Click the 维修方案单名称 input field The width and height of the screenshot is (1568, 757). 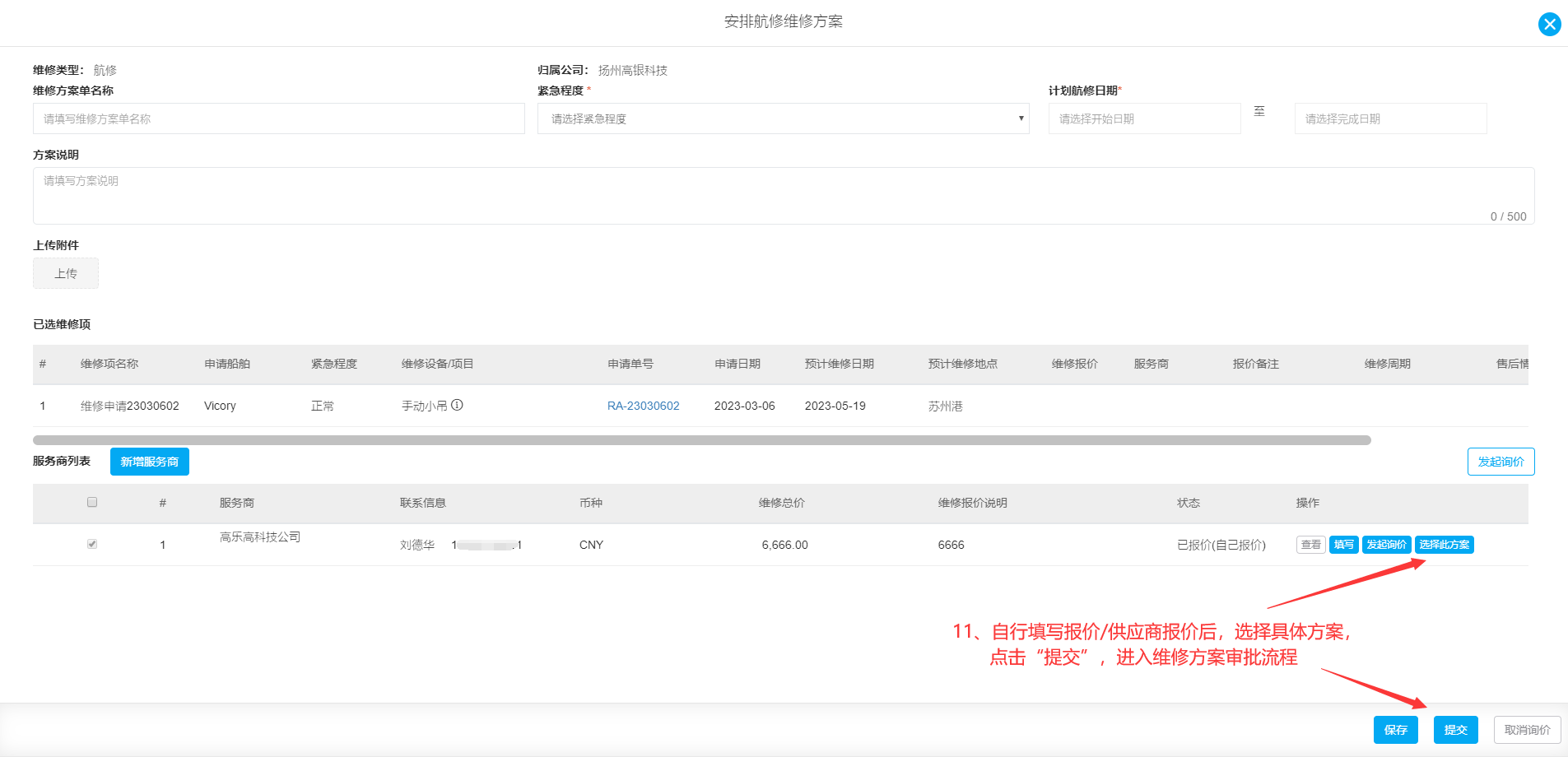[x=278, y=118]
